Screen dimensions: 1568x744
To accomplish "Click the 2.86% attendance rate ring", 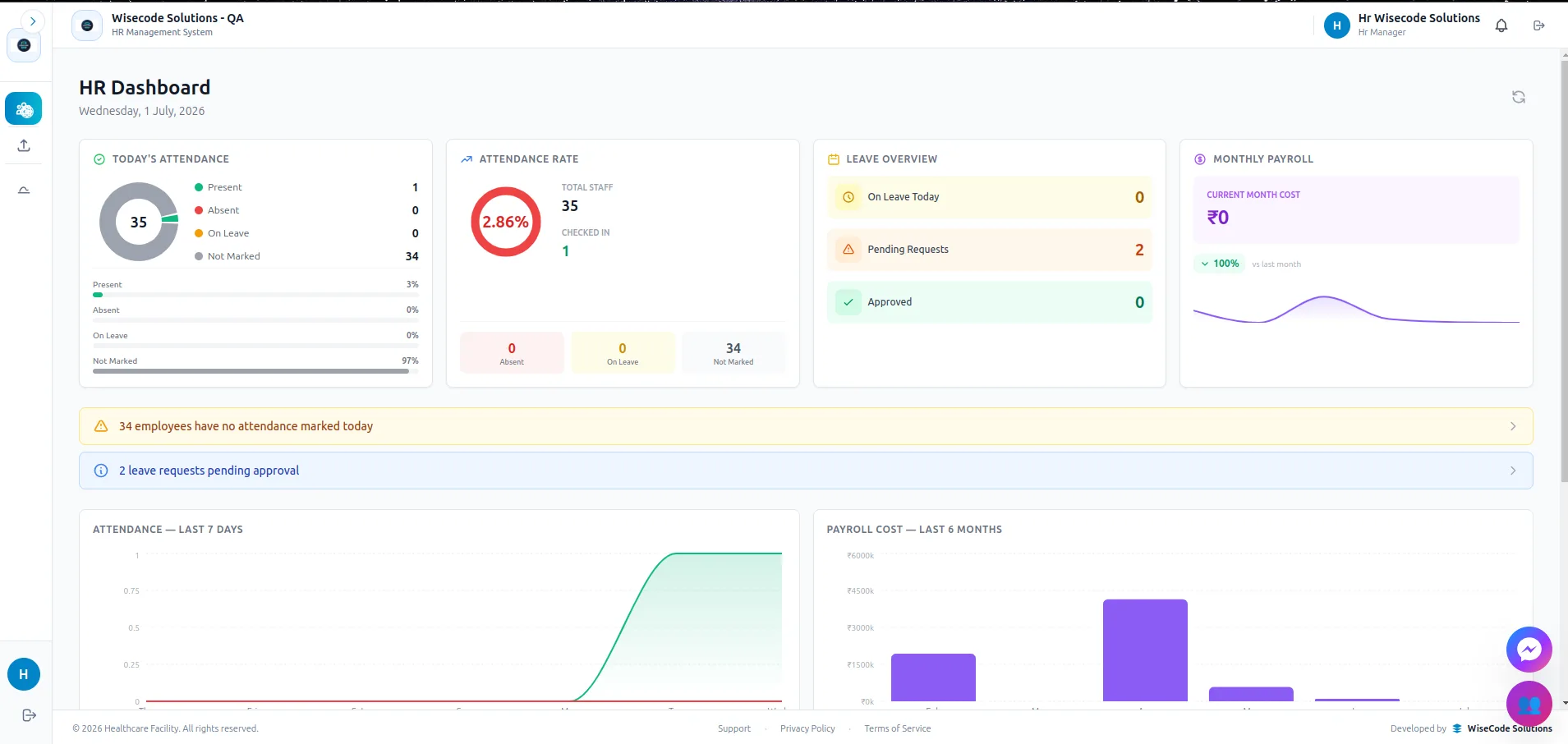I will [506, 222].
